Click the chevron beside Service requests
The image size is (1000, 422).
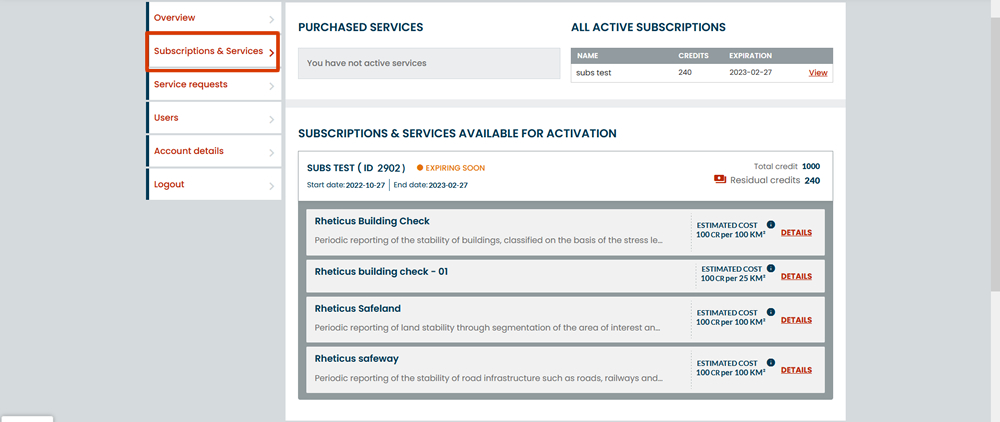click(x=272, y=86)
